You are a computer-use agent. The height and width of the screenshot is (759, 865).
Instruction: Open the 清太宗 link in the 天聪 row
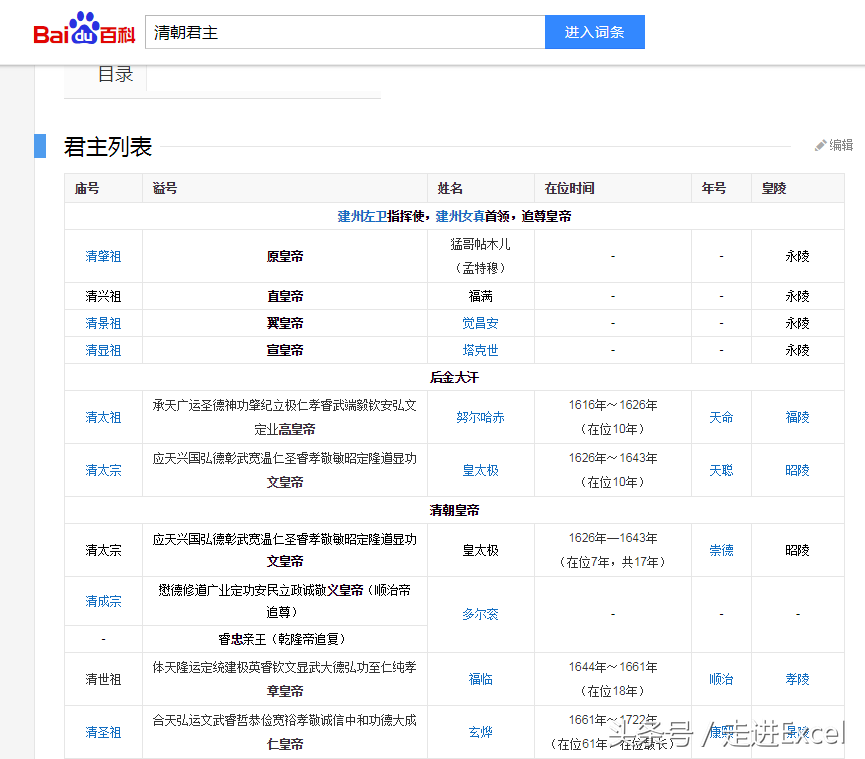(x=103, y=471)
